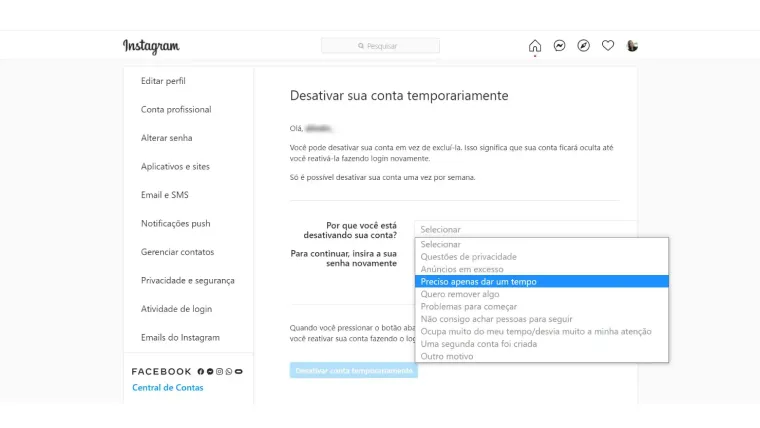Screen dimensions: 760x428
Task: Open Conta profissional settings
Action: point(176,110)
